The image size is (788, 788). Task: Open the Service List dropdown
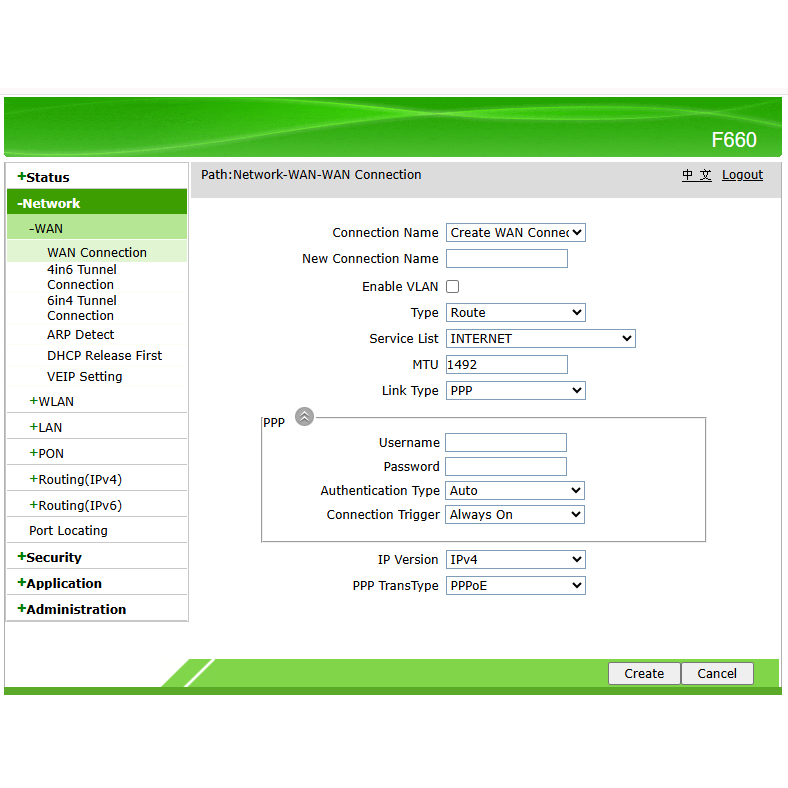540,339
